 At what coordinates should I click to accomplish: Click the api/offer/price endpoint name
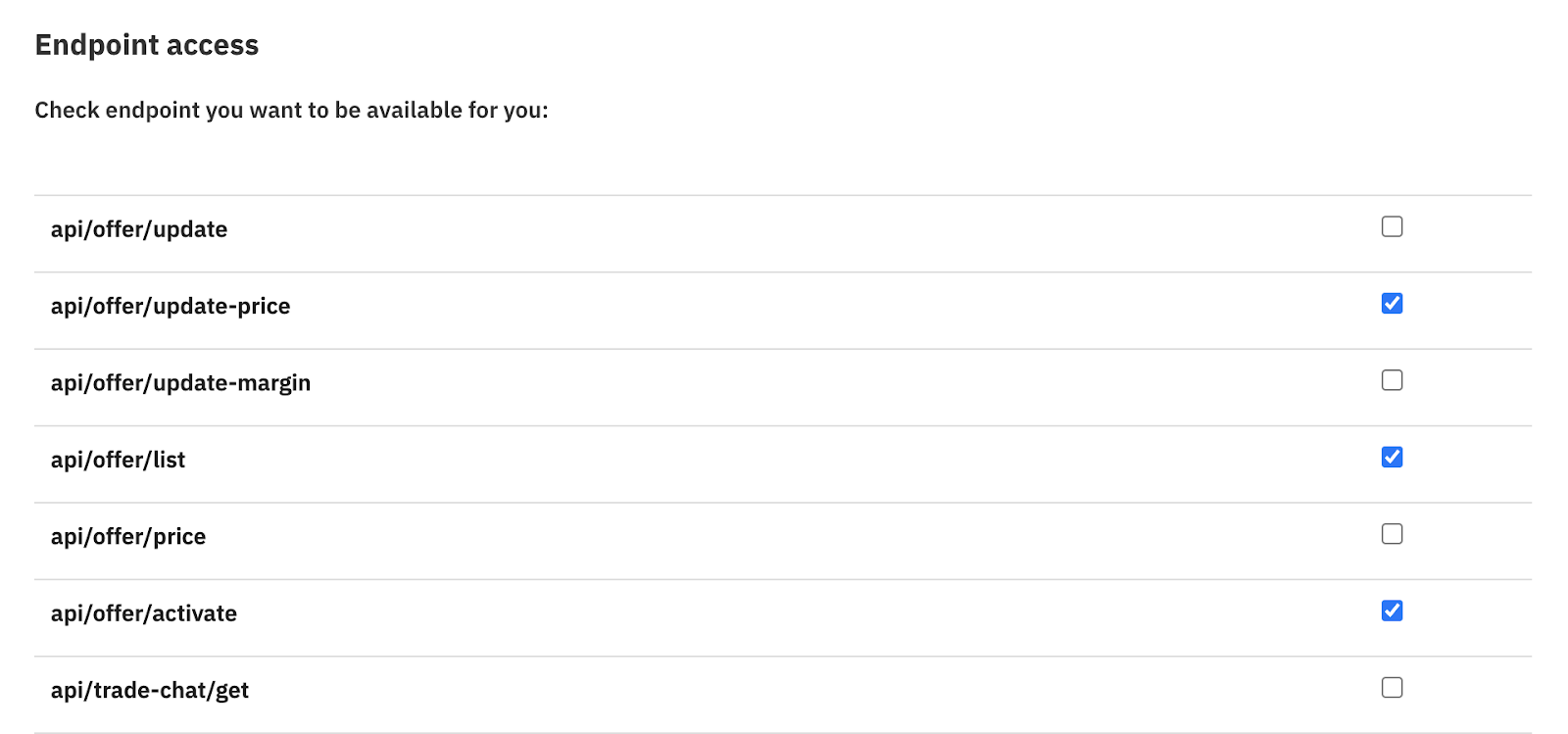coord(128,537)
